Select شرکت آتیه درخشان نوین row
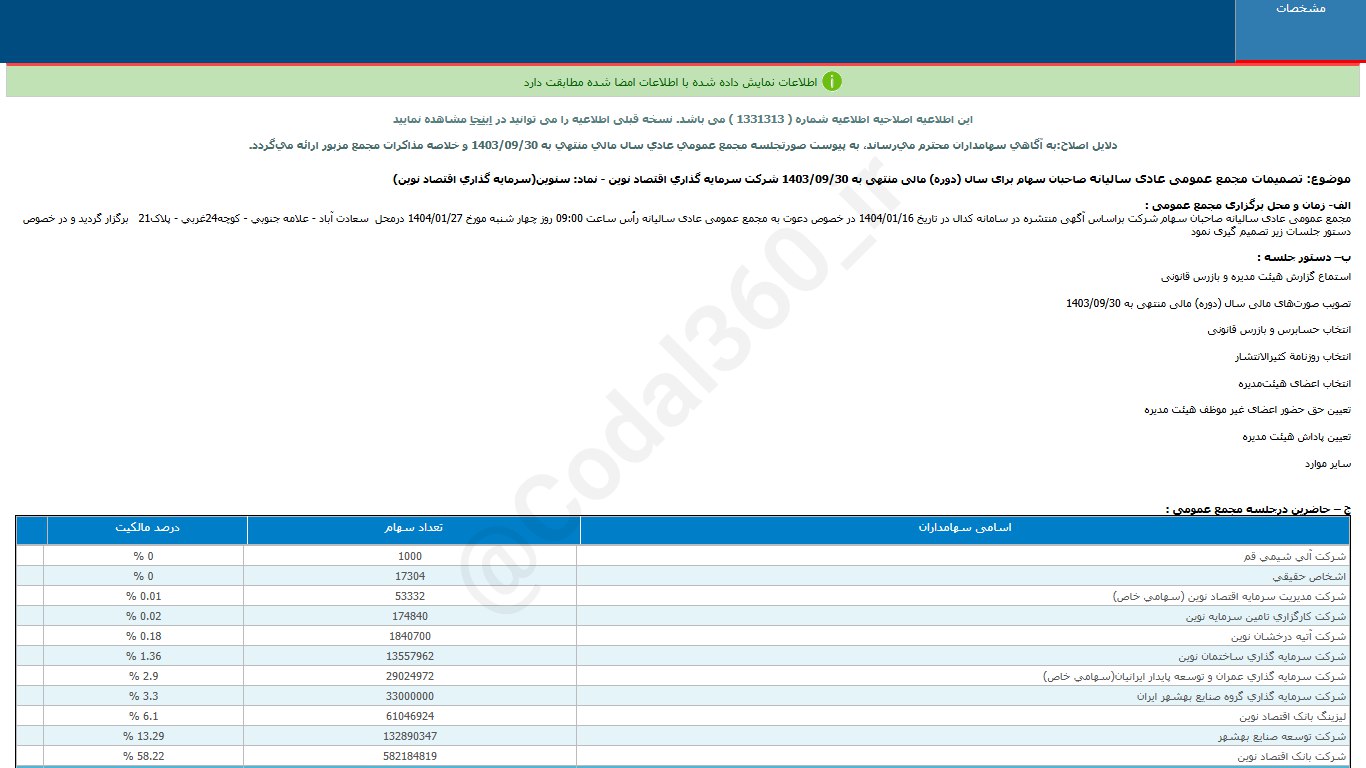The width and height of the screenshot is (1366, 768). click(x=1288, y=636)
